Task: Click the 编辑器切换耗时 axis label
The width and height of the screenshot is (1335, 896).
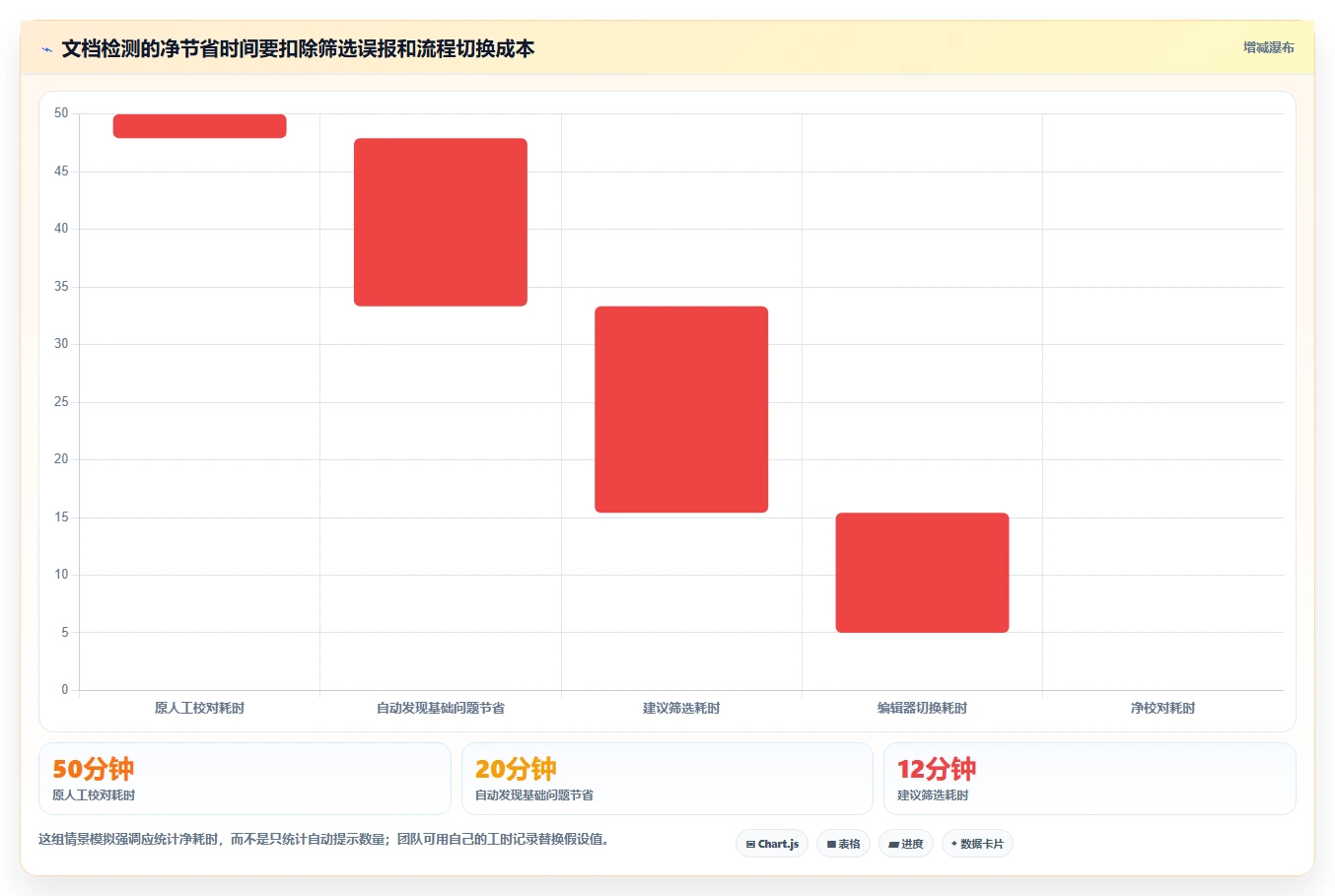Action: (922, 708)
